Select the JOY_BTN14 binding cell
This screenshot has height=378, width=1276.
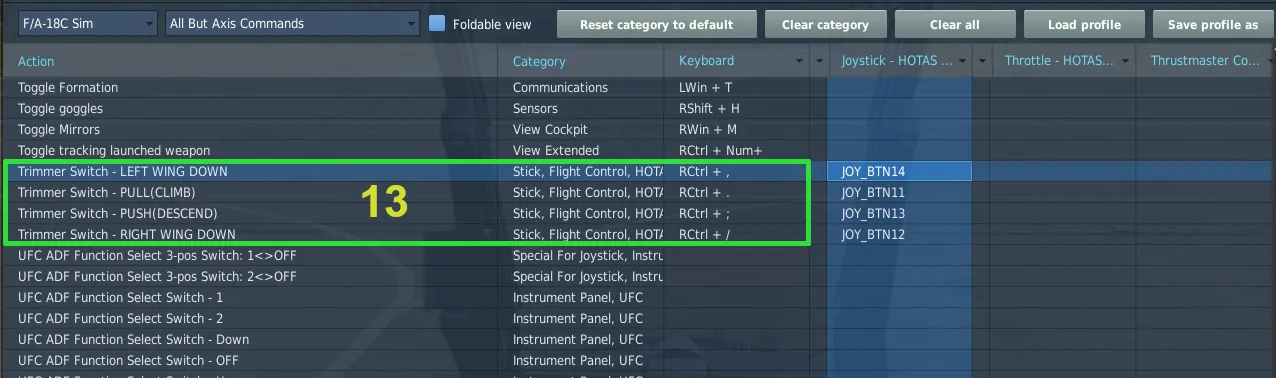pos(899,172)
